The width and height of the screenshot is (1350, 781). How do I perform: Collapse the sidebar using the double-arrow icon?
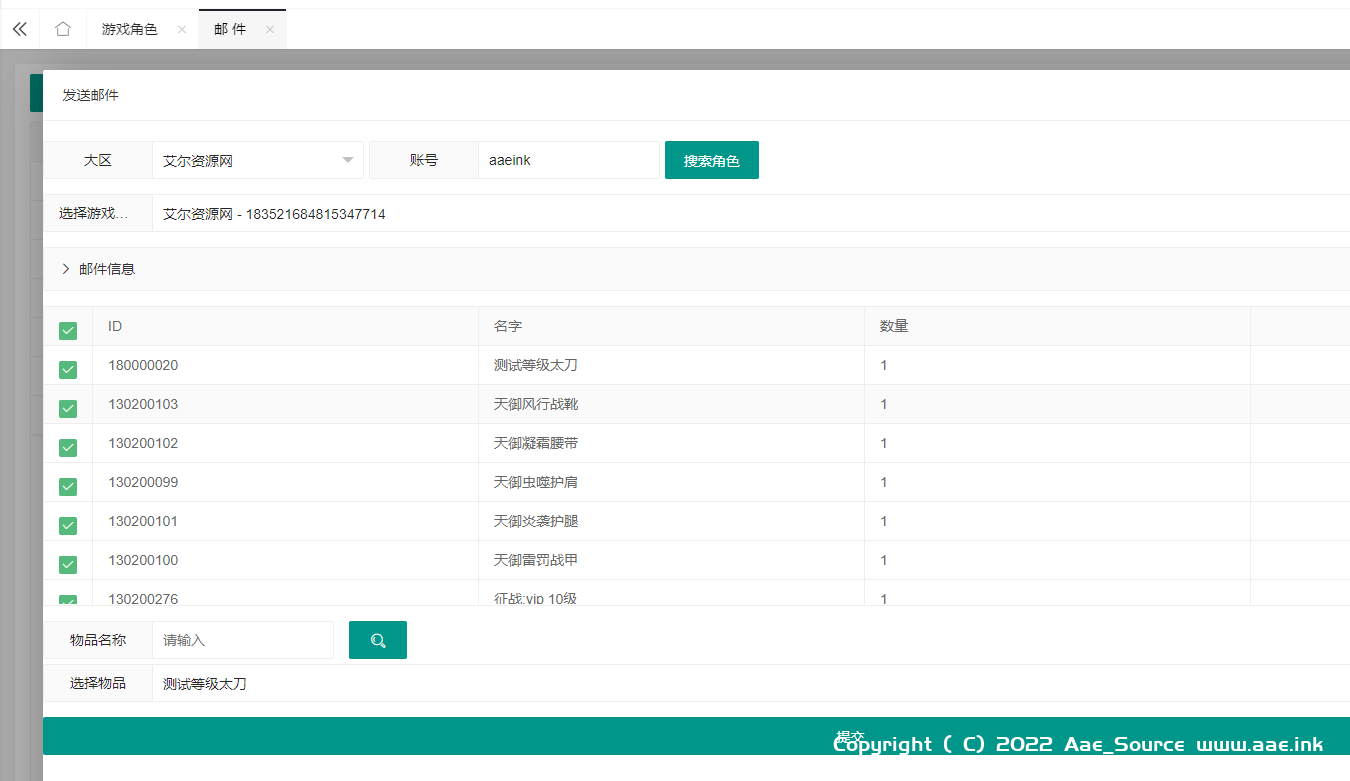click(19, 28)
